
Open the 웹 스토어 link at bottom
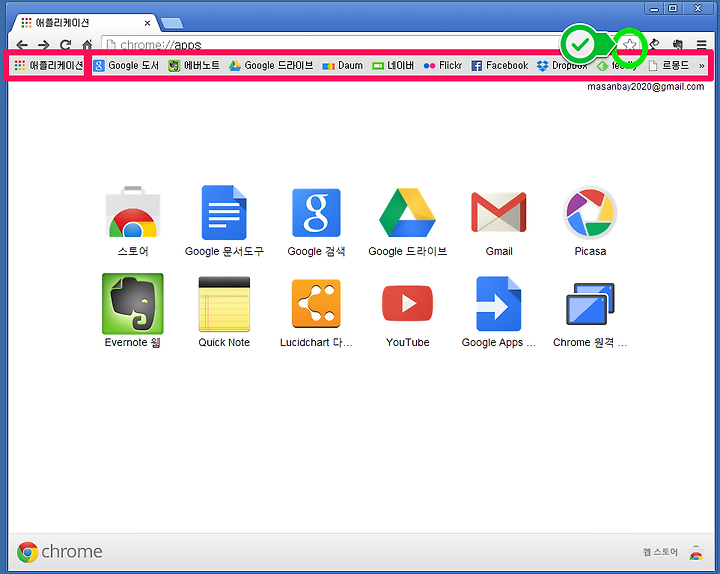(660, 552)
